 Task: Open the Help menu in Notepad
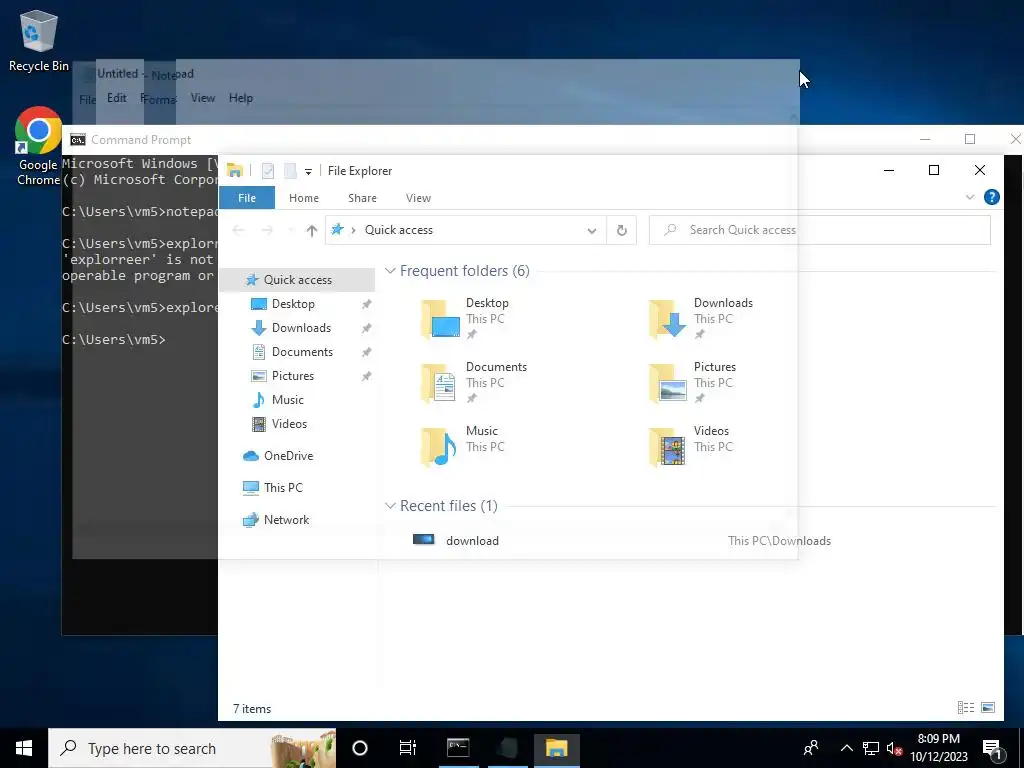click(x=240, y=98)
